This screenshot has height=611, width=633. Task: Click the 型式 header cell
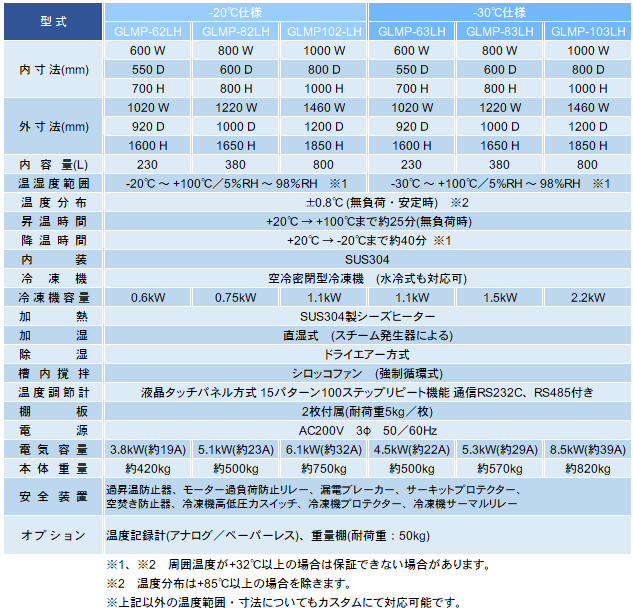tap(53, 21)
